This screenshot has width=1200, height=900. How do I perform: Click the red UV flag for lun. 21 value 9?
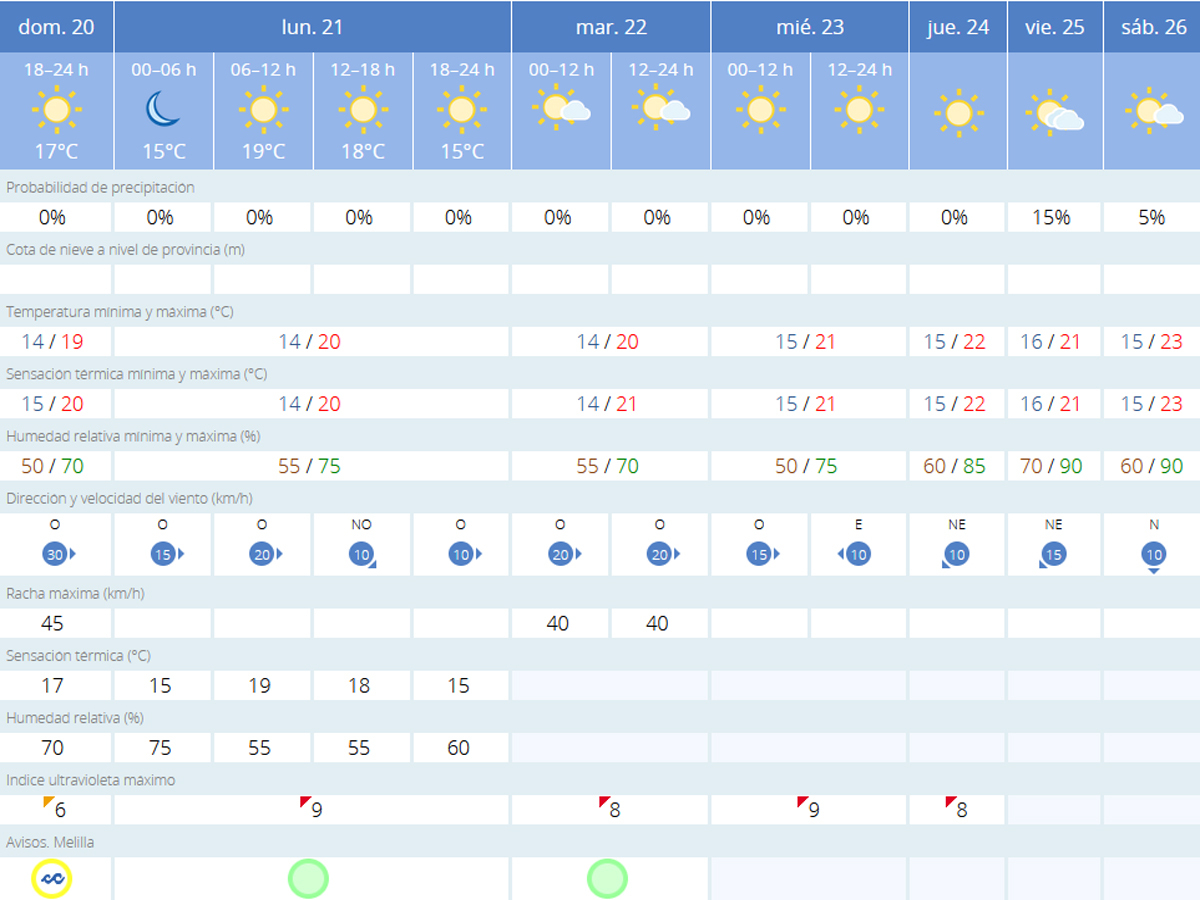tap(305, 803)
